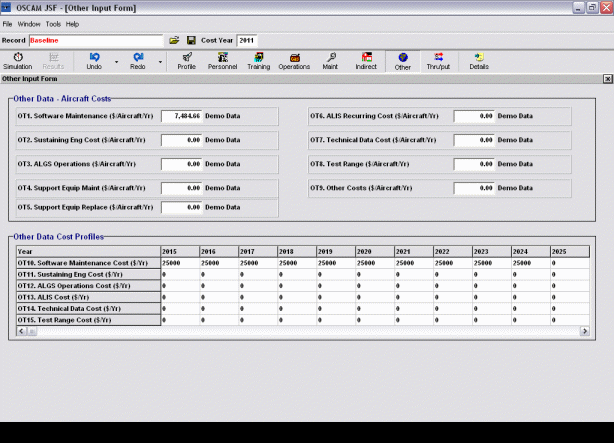Open the Maint input form
Viewport: 614px width, 443px height.
click(330, 61)
